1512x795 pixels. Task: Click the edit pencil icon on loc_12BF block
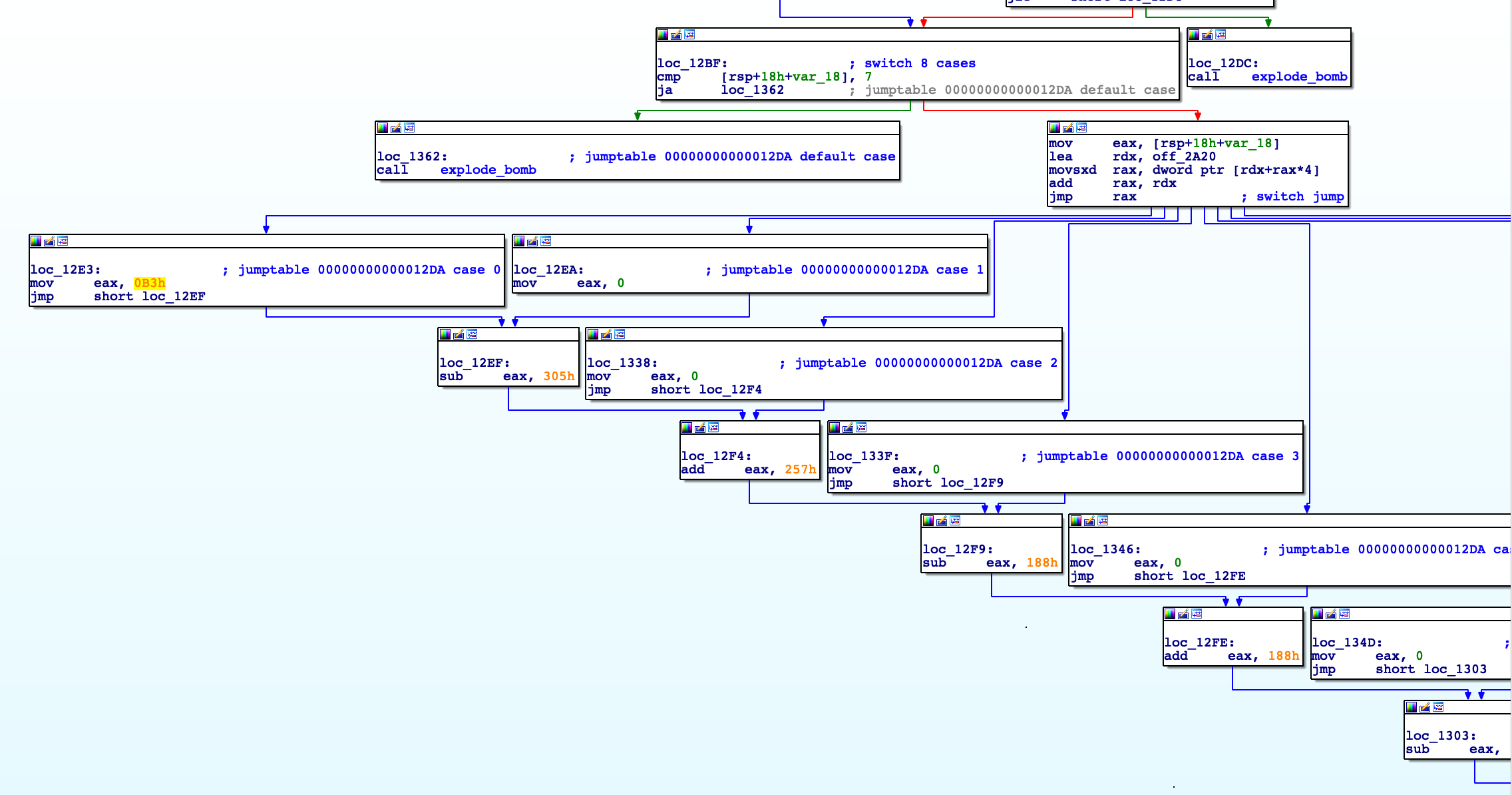tap(676, 35)
